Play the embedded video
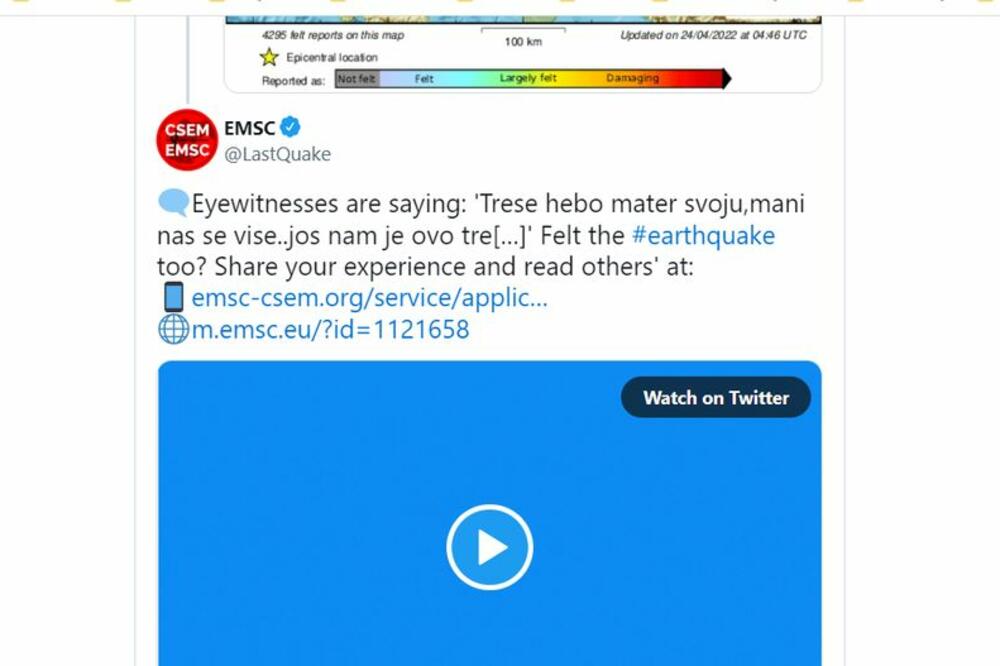The image size is (1000, 666). [488, 547]
